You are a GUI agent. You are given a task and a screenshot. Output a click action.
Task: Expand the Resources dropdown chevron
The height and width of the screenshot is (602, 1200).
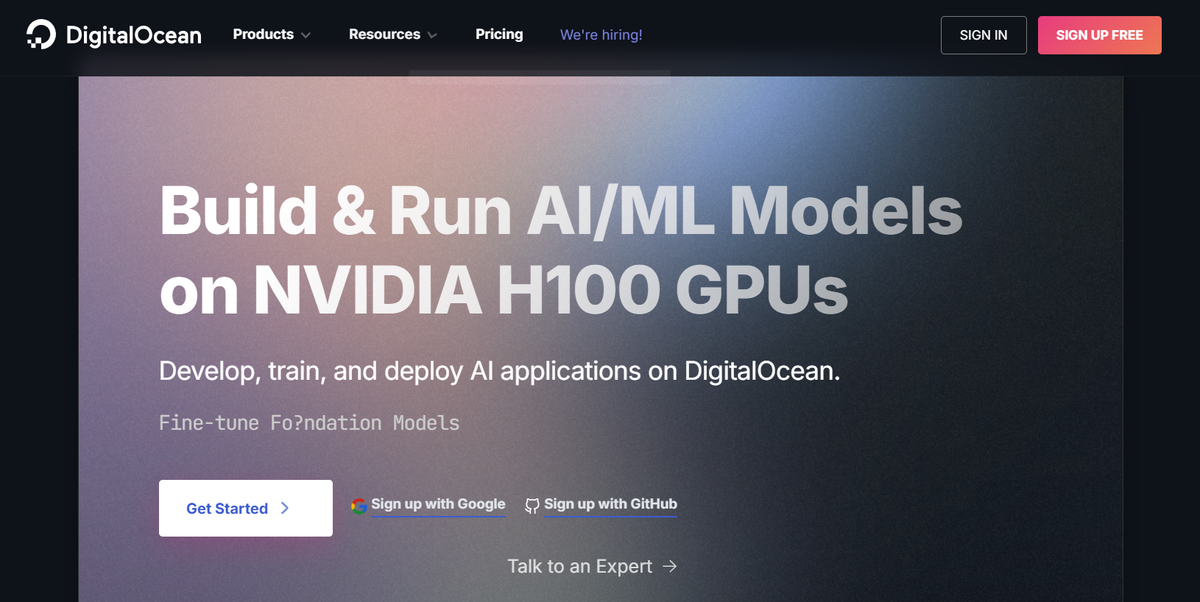432,35
